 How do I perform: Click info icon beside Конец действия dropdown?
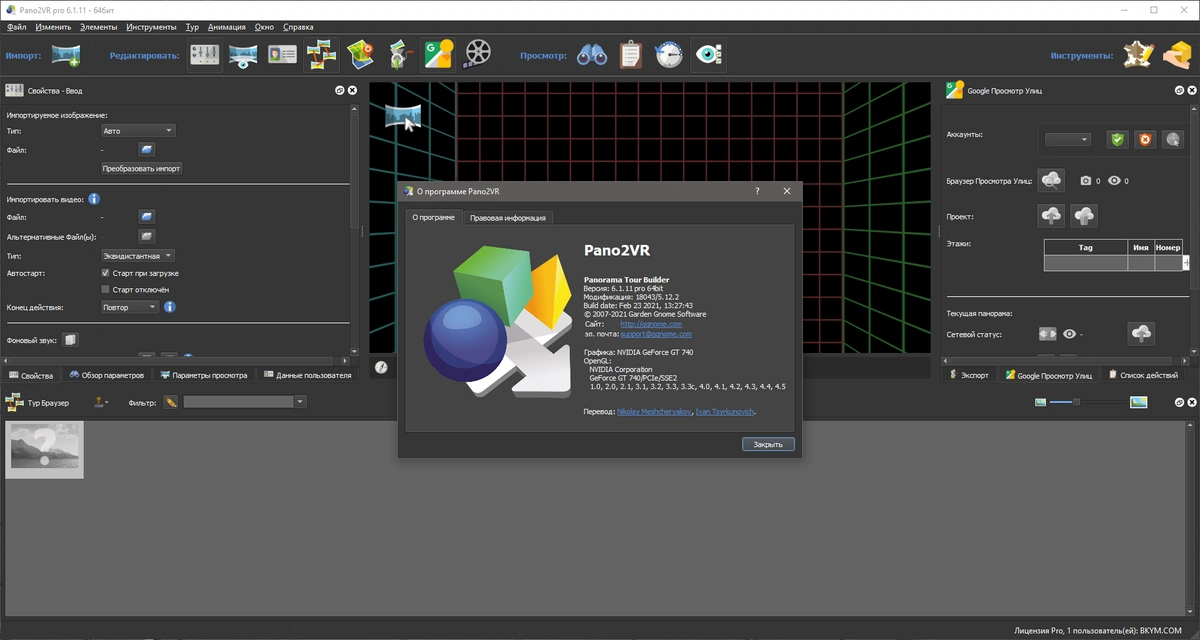[170, 307]
